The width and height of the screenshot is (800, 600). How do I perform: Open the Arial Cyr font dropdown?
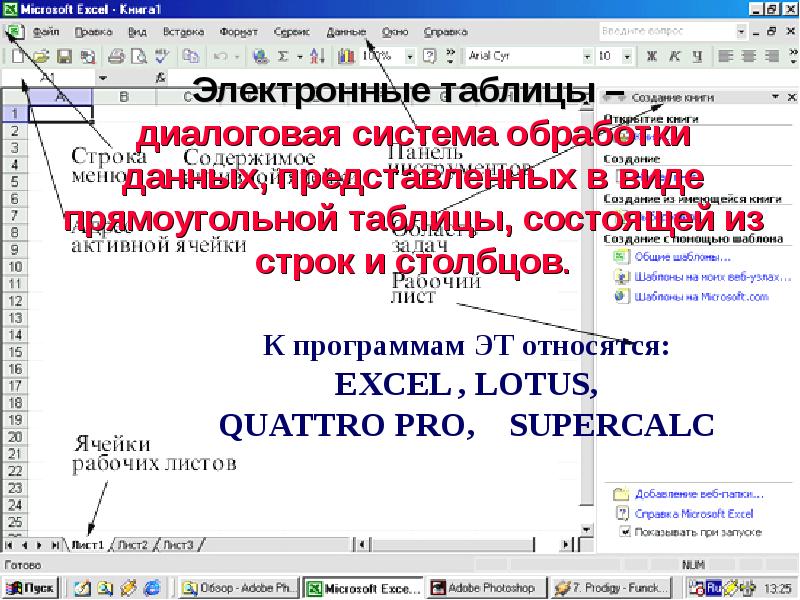coord(588,56)
